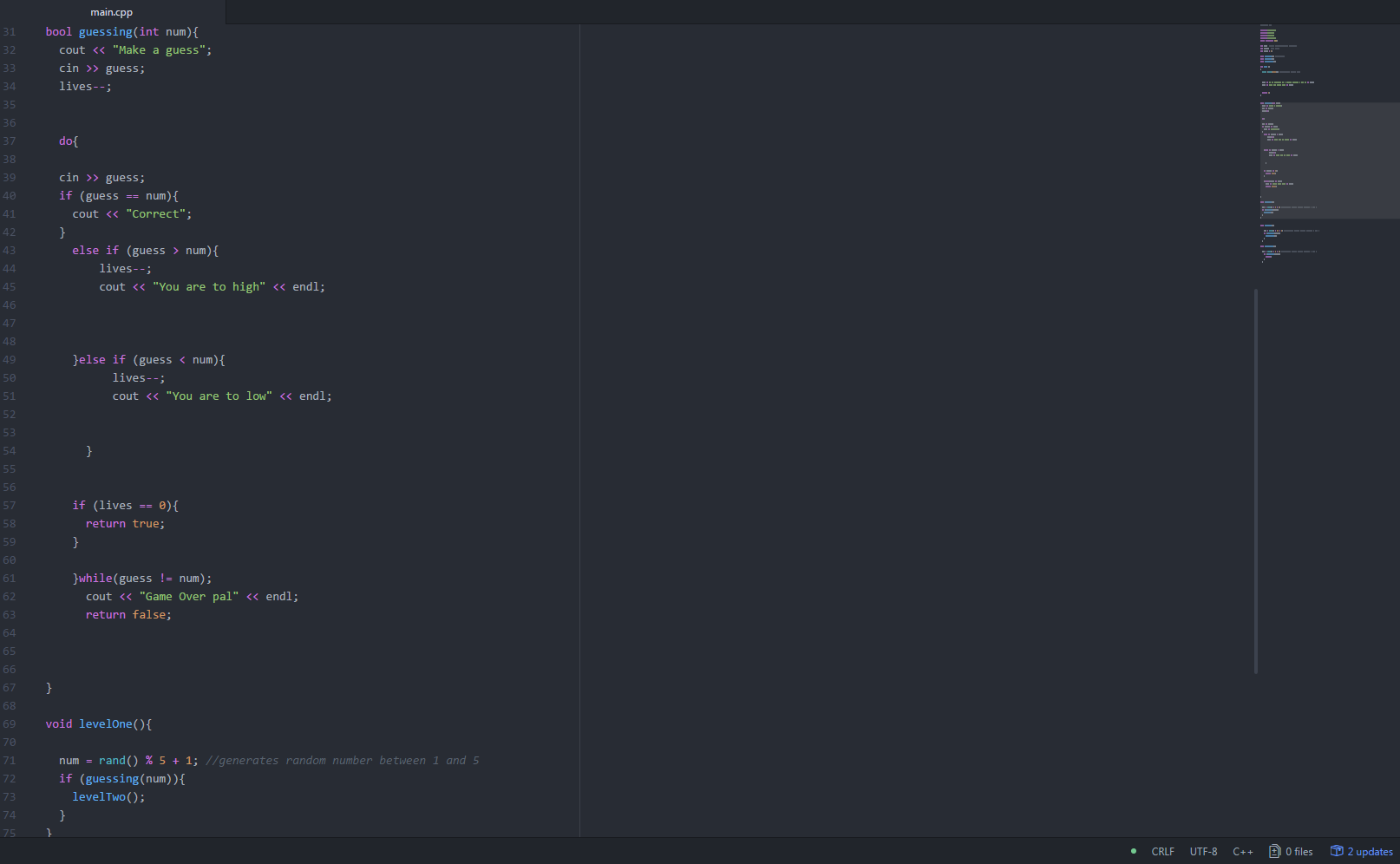Image resolution: width=1400 pixels, height=864 pixels.
Task: Click the 'void levelOne(){' declaration
Action: (99, 724)
